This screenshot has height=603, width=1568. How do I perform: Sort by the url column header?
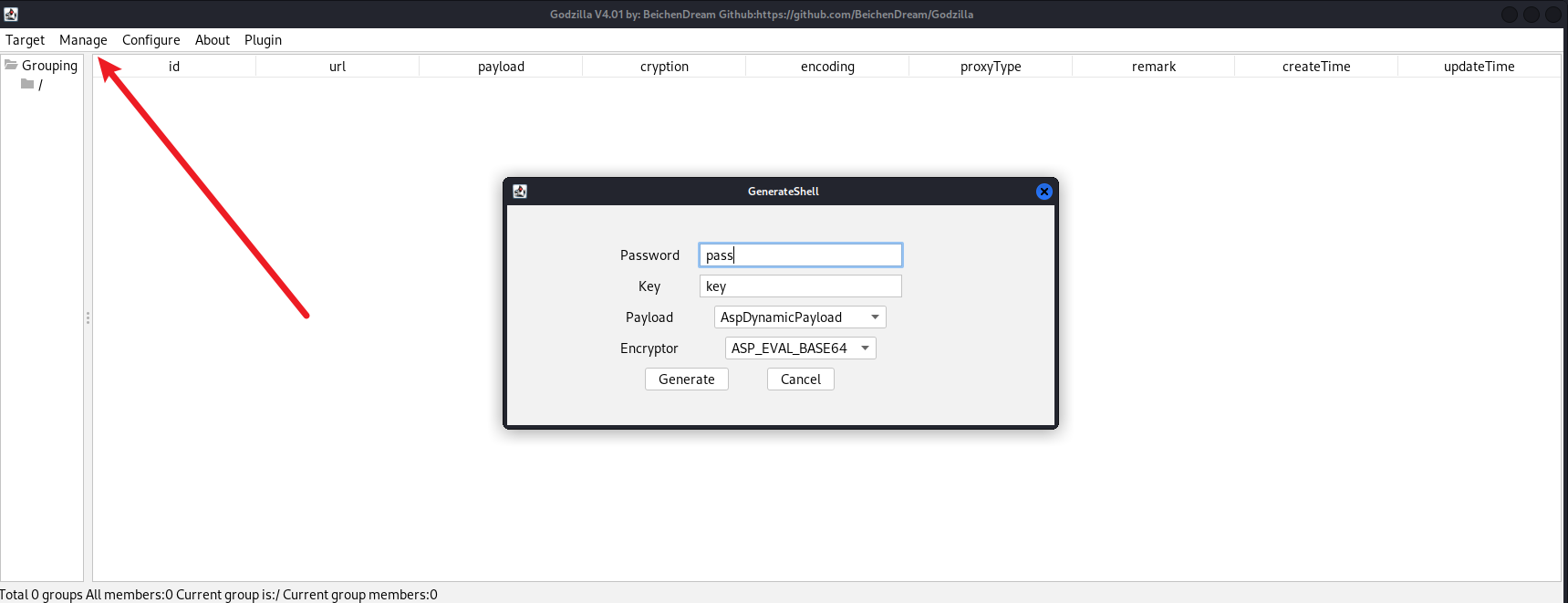tap(337, 67)
